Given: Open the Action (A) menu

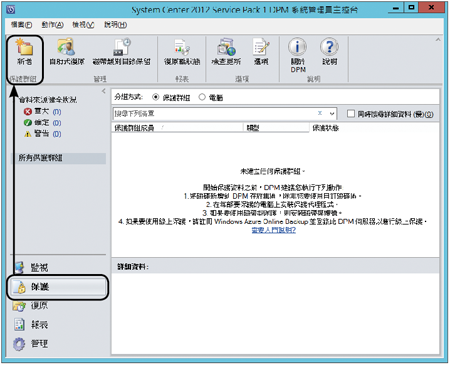Looking at the screenshot, I should click(x=52, y=25).
